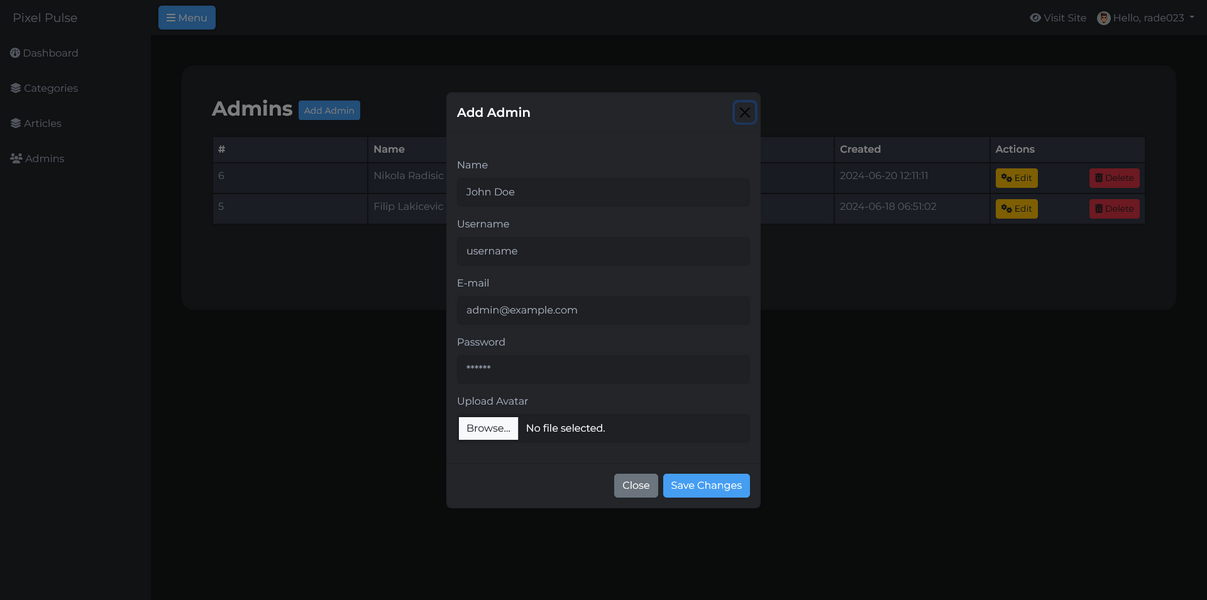This screenshot has height=600, width=1207.
Task: Click the Add Admin button beside heading
Action: [x=329, y=111]
